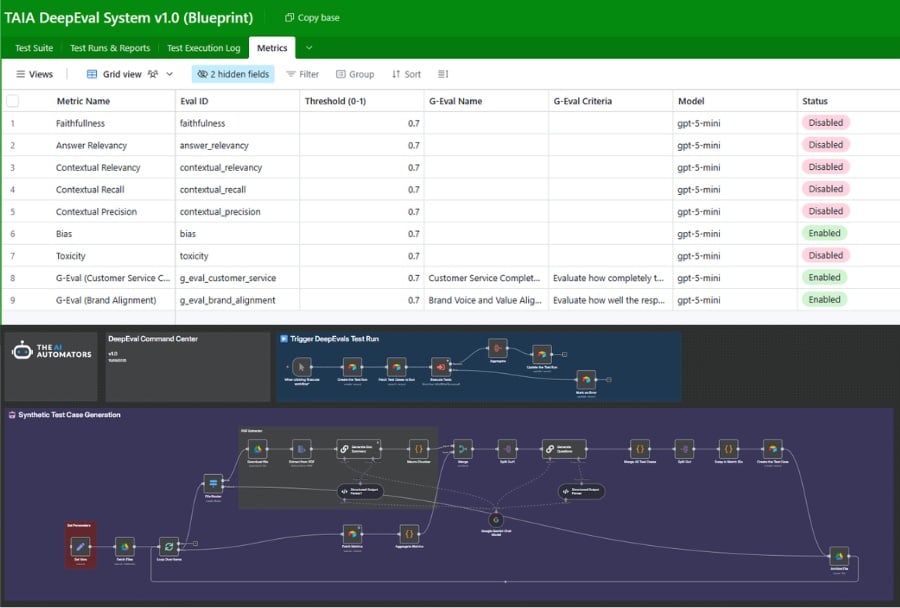Click the Threshold cell for Toxicity
900x608 pixels.
pyautogui.click(x=361, y=255)
